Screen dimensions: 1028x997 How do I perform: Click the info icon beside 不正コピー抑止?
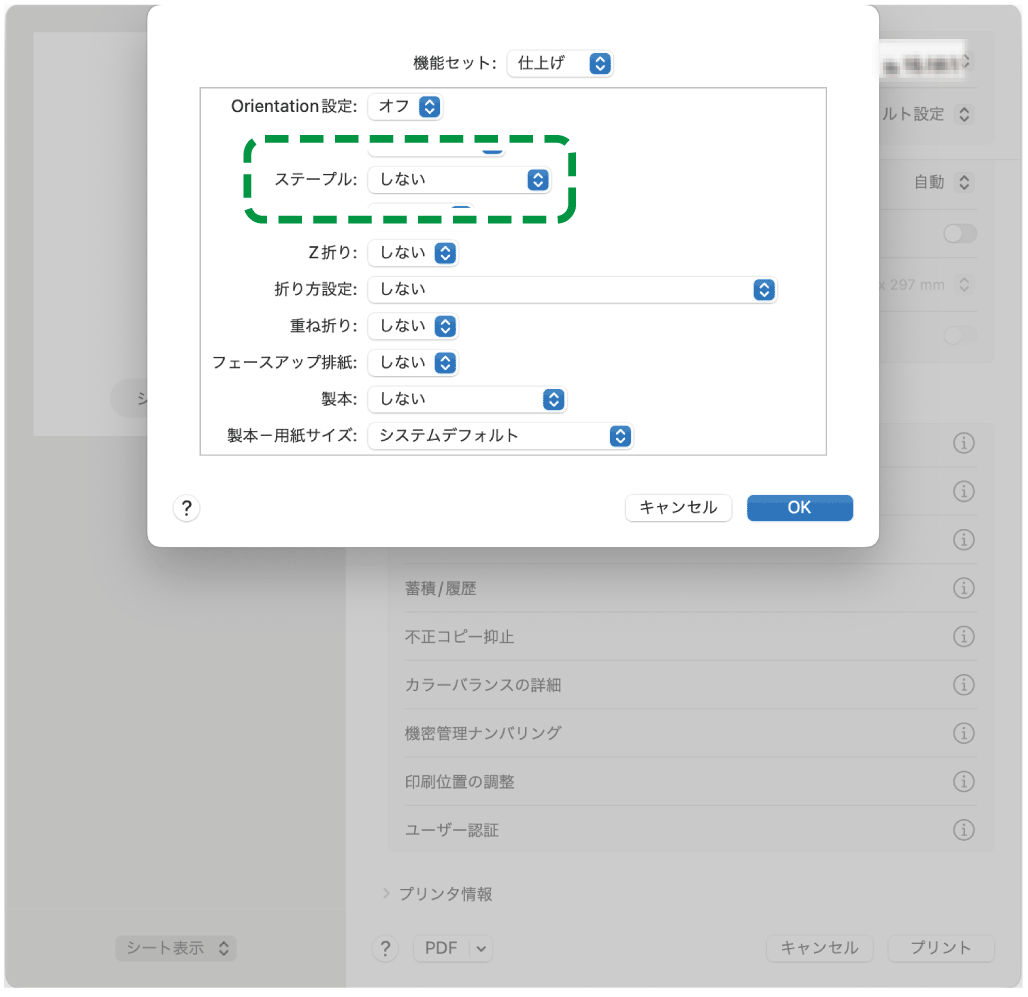point(963,636)
